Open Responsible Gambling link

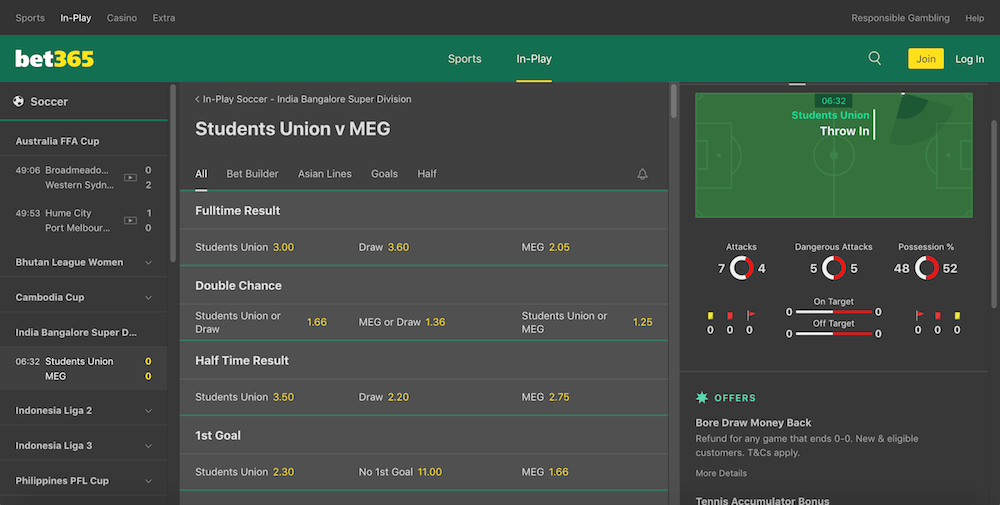point(900,18)
